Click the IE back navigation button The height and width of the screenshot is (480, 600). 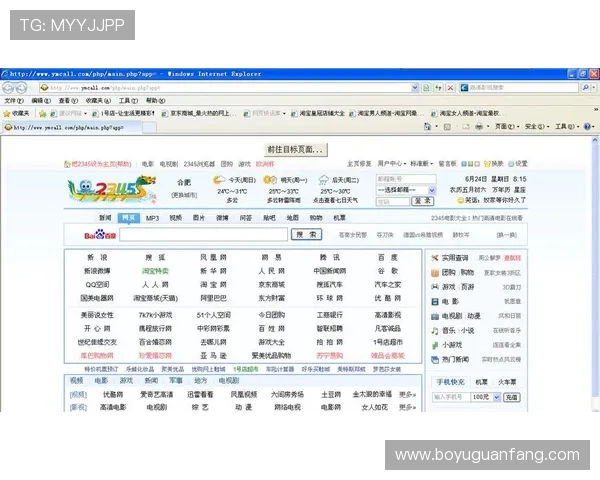point(8,88)
